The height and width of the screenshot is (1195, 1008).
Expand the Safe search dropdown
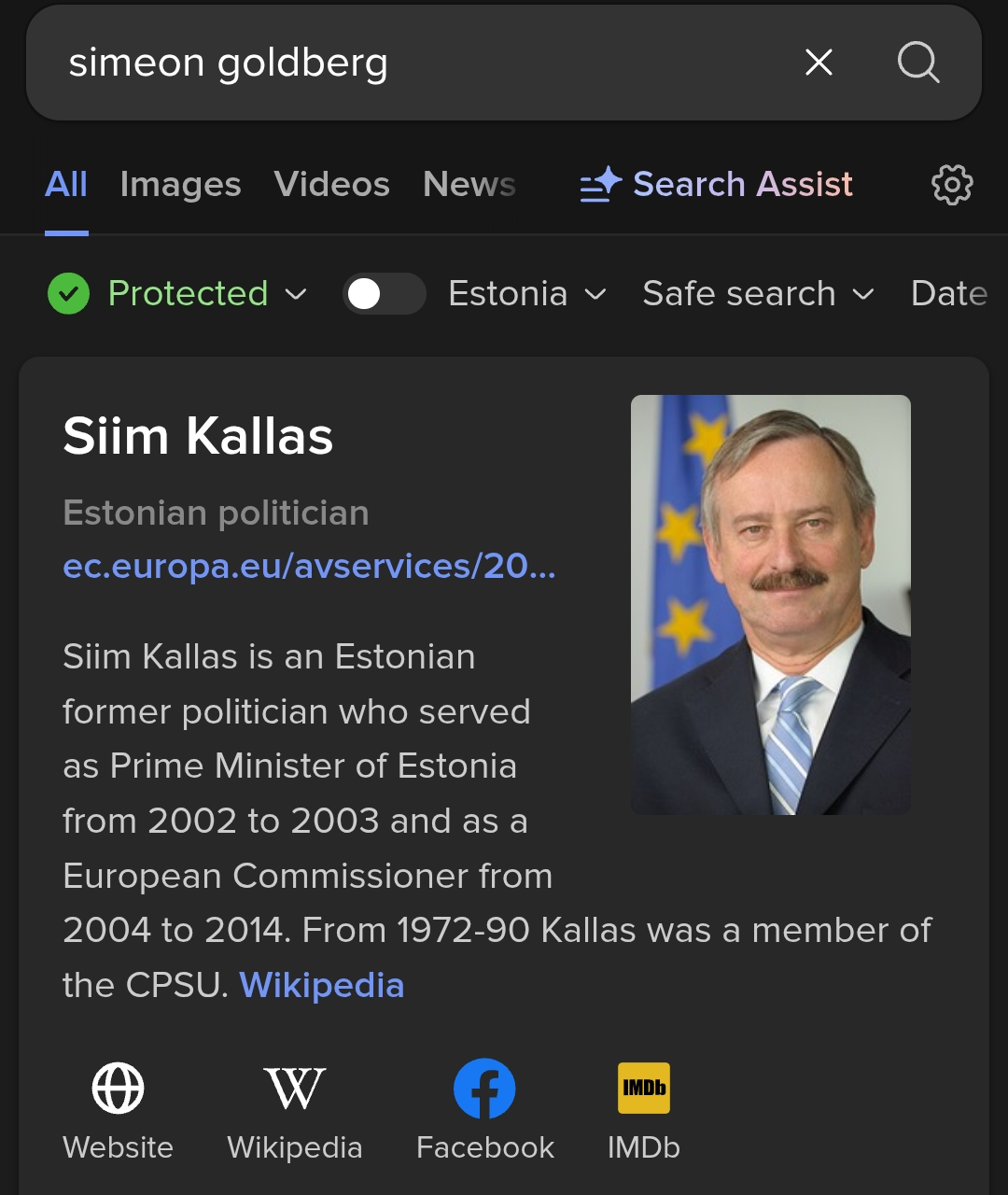(758, 294)
